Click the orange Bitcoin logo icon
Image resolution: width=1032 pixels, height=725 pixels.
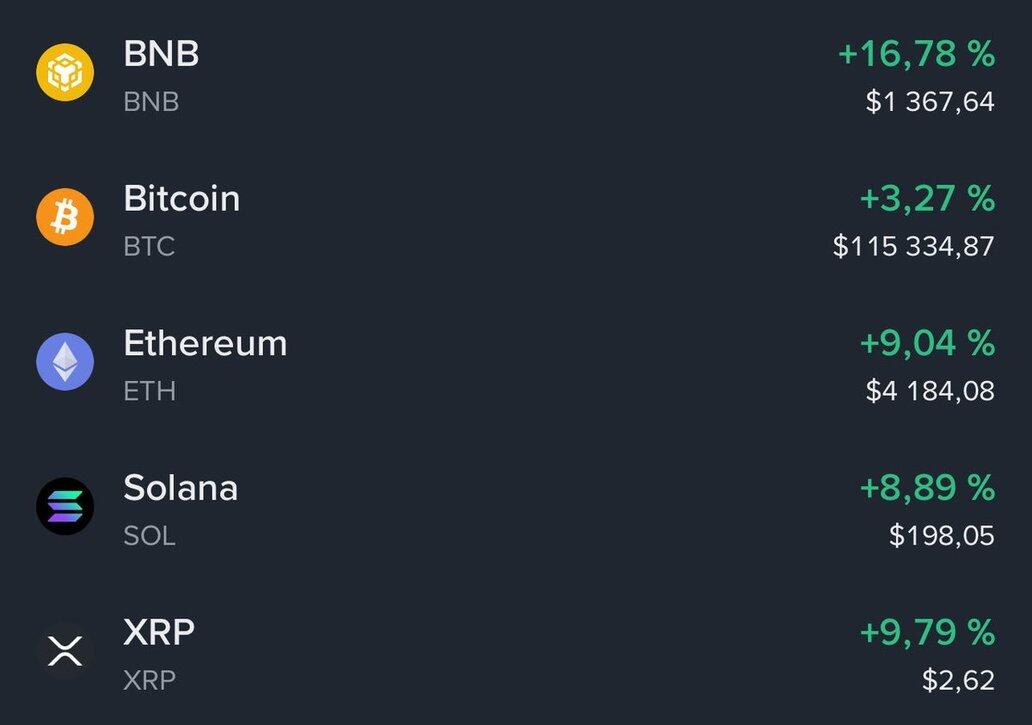(x=65, y=217)
